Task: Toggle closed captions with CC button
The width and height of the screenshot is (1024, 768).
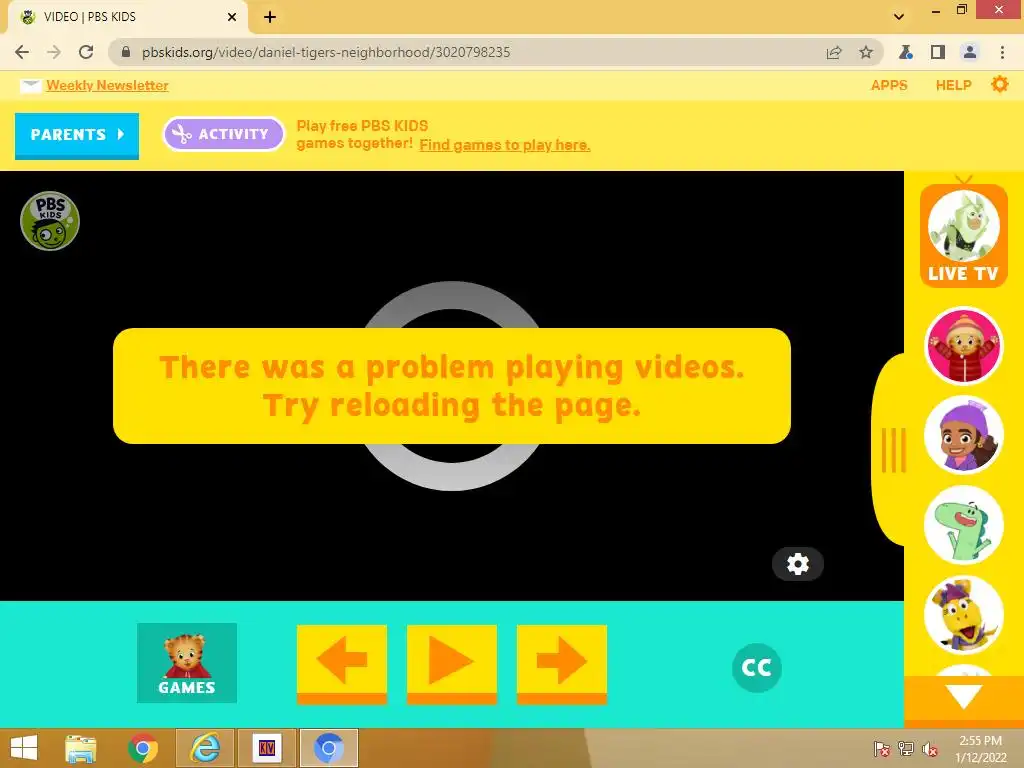Action: click(x=756, y=667)
